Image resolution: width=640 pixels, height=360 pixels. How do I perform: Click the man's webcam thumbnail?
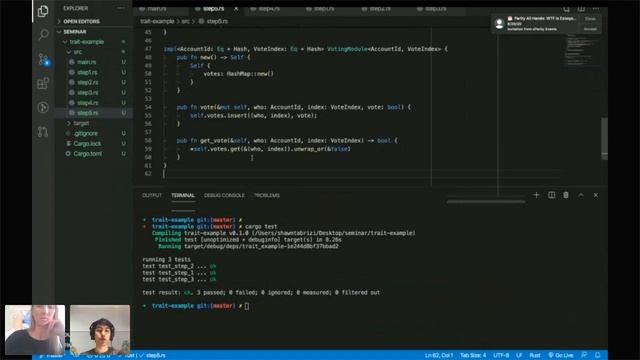click(x=100, y=330)
